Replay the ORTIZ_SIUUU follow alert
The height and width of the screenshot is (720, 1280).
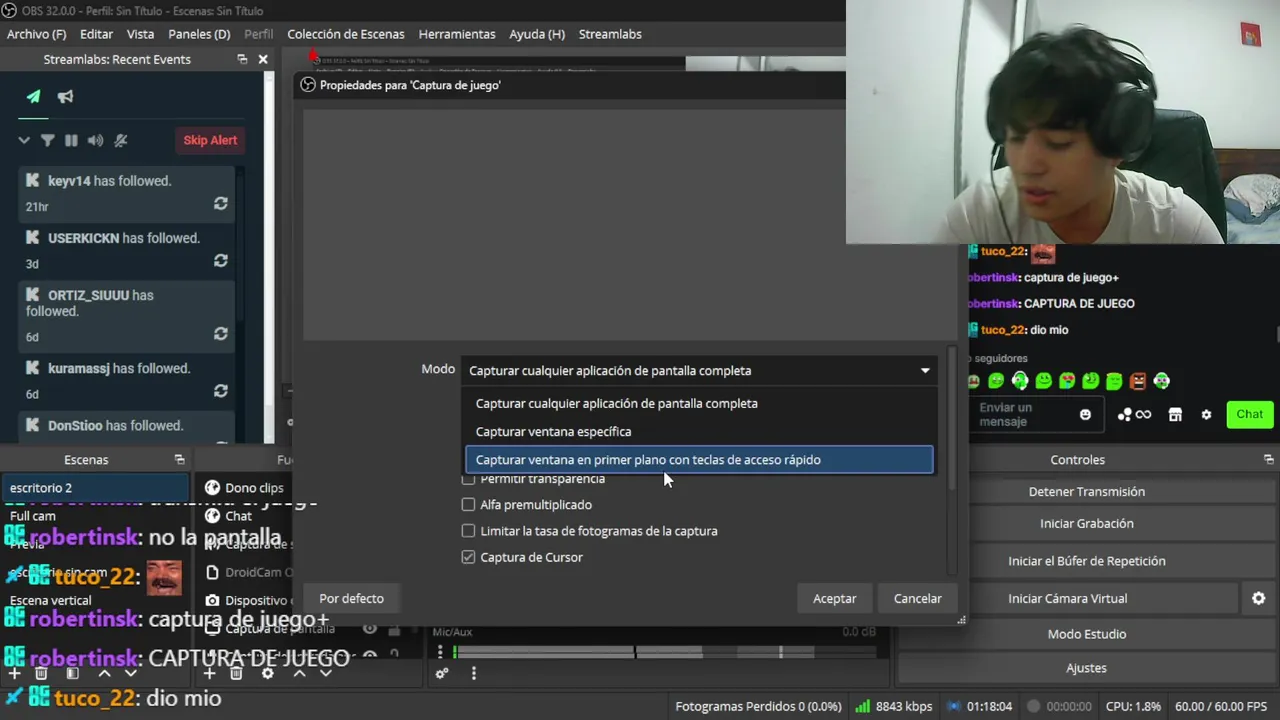[x=220, y=333]
